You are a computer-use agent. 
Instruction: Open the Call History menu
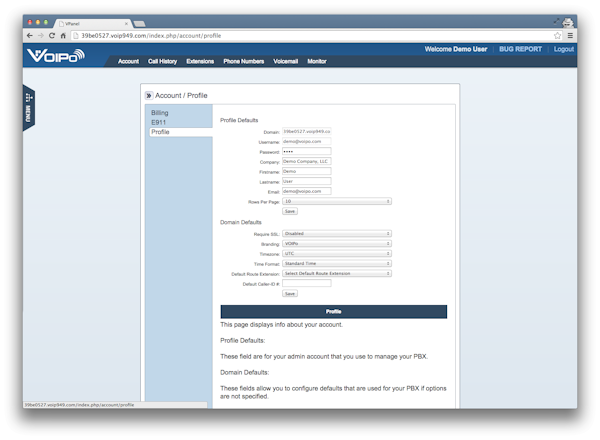click(162, 61)
